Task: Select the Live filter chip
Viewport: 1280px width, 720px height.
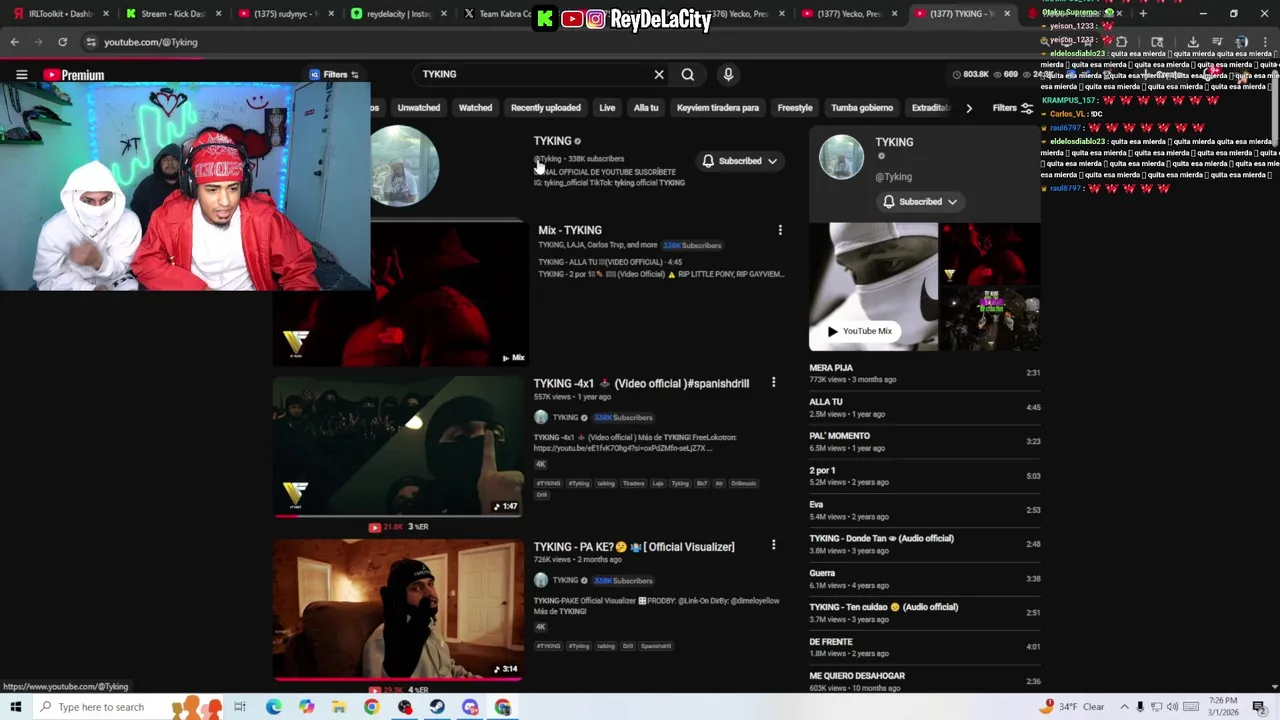Action: [607, 108]
